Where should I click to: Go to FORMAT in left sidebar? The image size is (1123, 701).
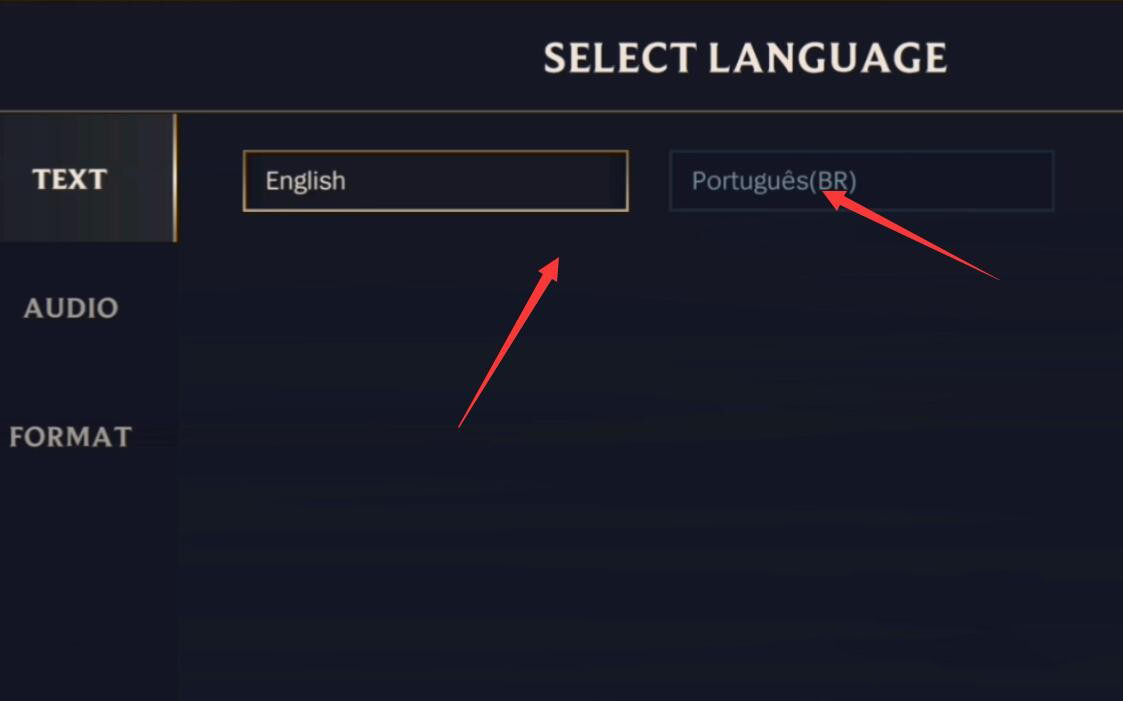coord(71,437)
